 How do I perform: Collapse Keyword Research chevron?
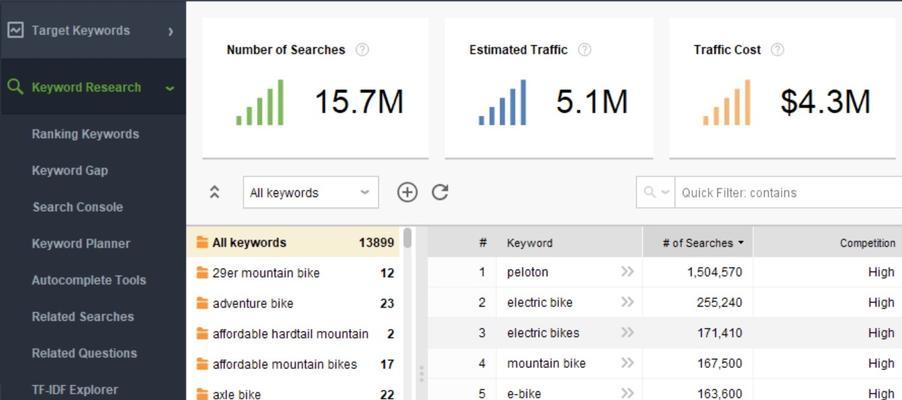[170, 89]
